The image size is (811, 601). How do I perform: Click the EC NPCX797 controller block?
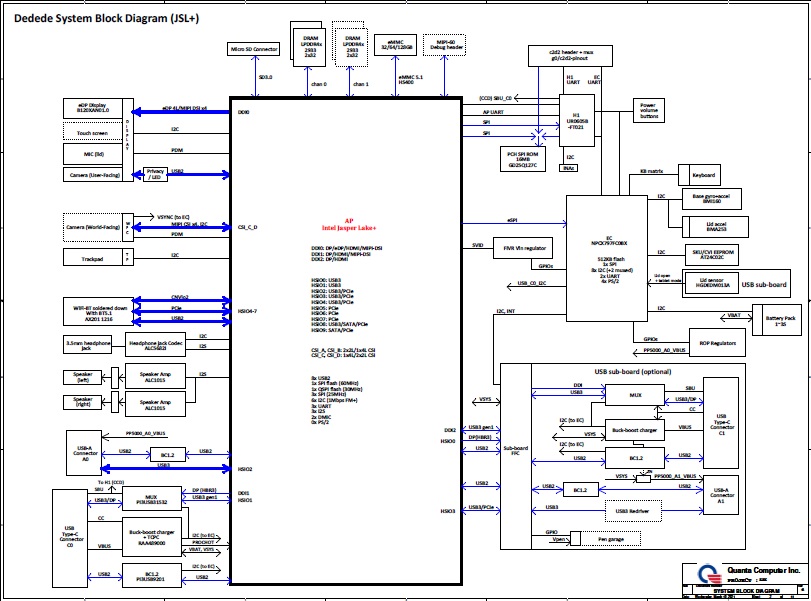coord(607,259)
